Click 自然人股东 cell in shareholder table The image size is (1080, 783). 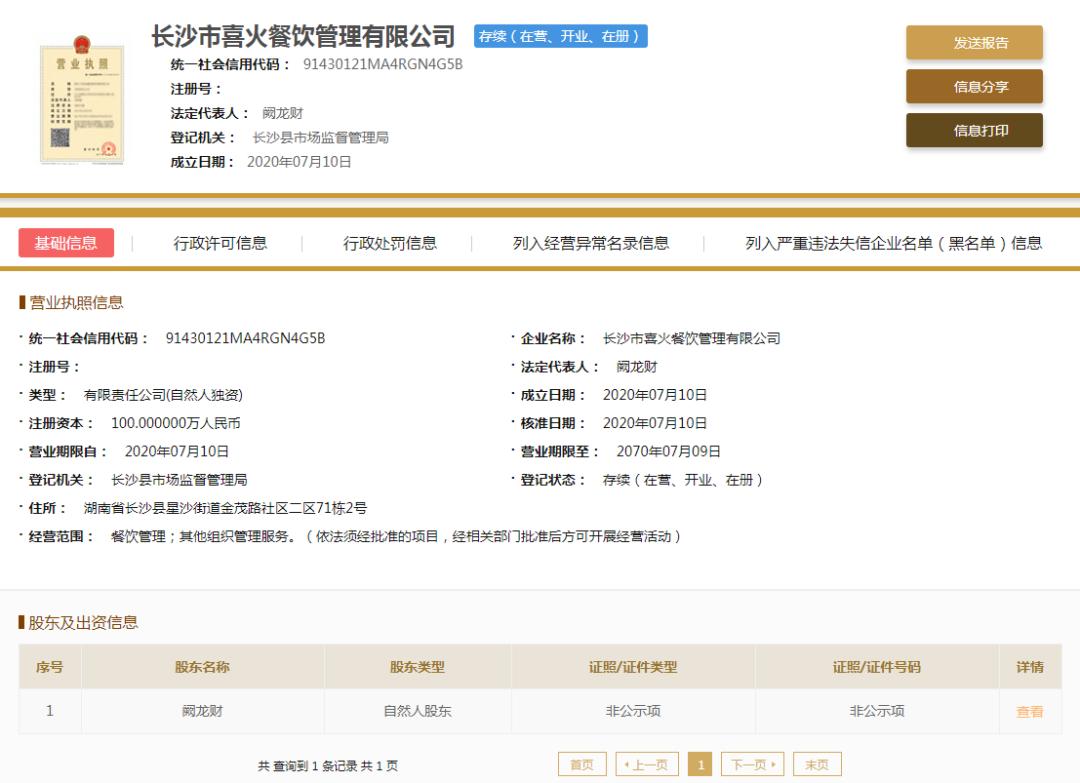(x=417, y=711)
